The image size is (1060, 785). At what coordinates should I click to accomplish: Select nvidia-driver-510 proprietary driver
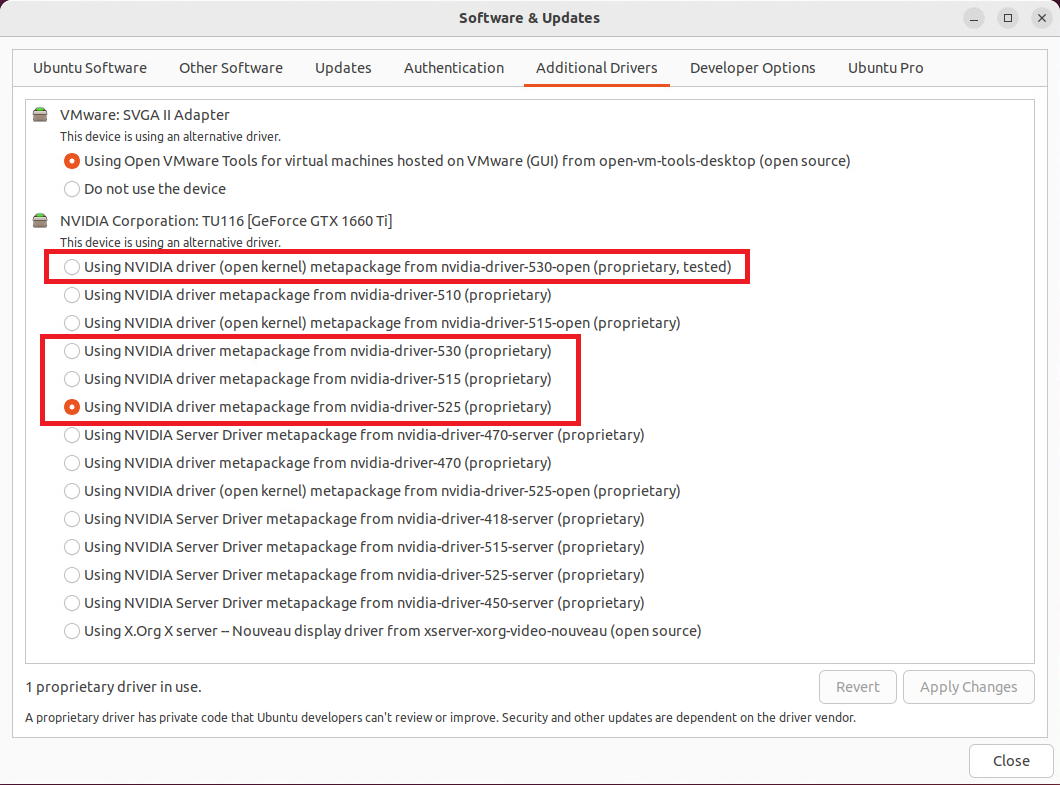[72, 295]
